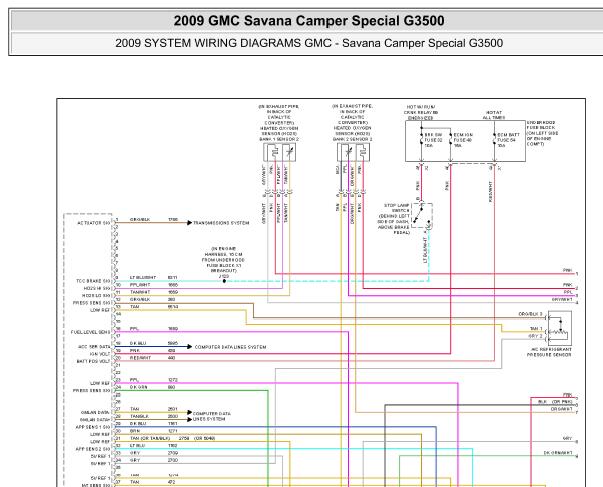Click the stop lamp switch contact symbol
Image resolution: width=603 pixels, height=487 pixels.
tap(422, 216)
